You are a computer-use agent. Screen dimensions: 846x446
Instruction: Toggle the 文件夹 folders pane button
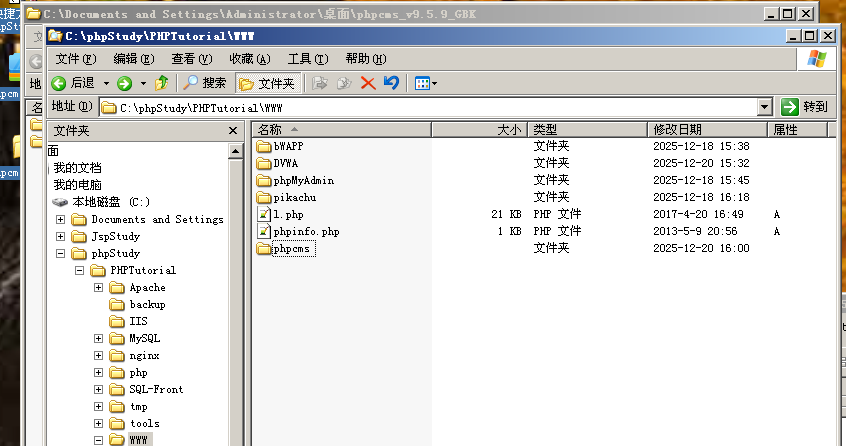[268, 84]
